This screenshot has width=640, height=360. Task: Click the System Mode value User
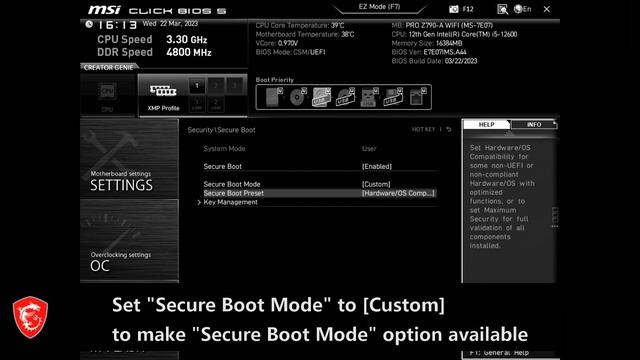tap(369, 149)
